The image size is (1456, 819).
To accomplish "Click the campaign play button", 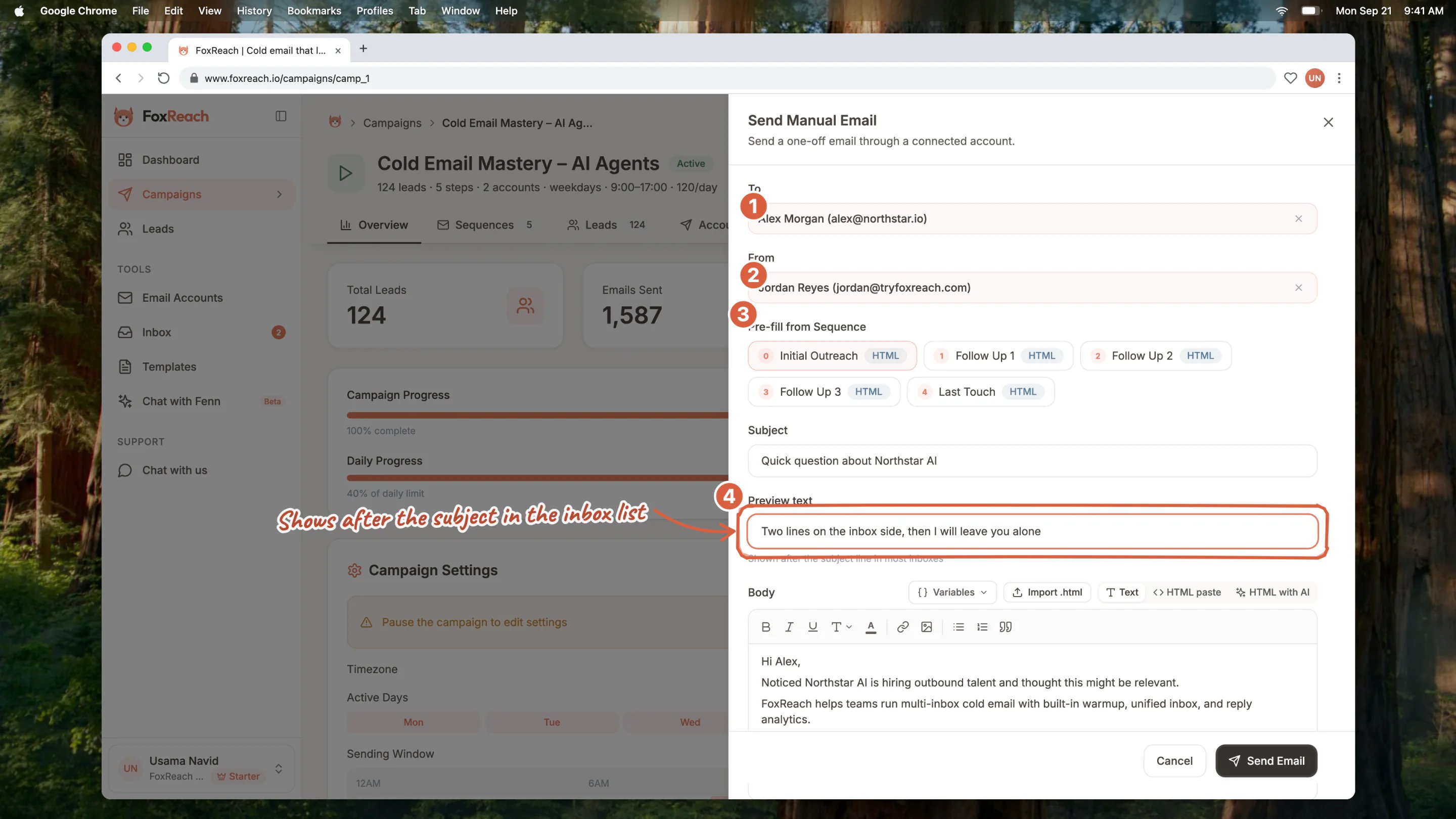I will 346,173.
